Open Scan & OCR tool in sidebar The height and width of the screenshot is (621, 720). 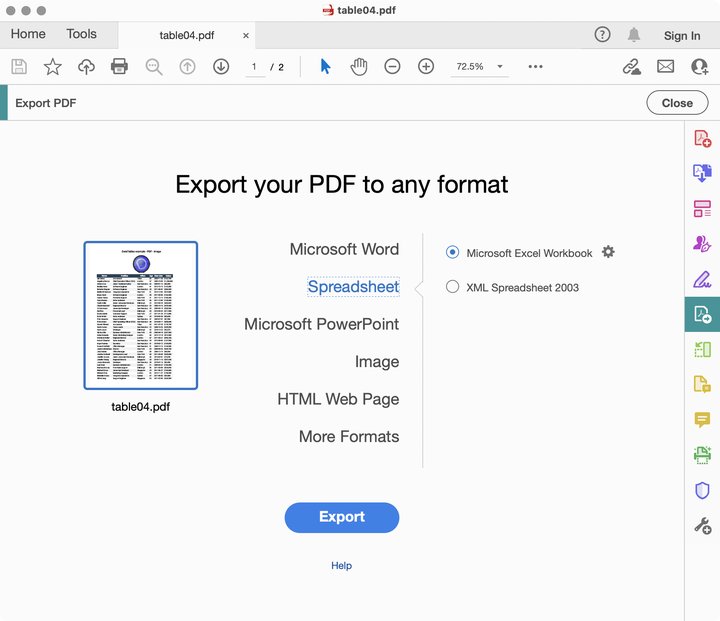[x=702, y=455]
